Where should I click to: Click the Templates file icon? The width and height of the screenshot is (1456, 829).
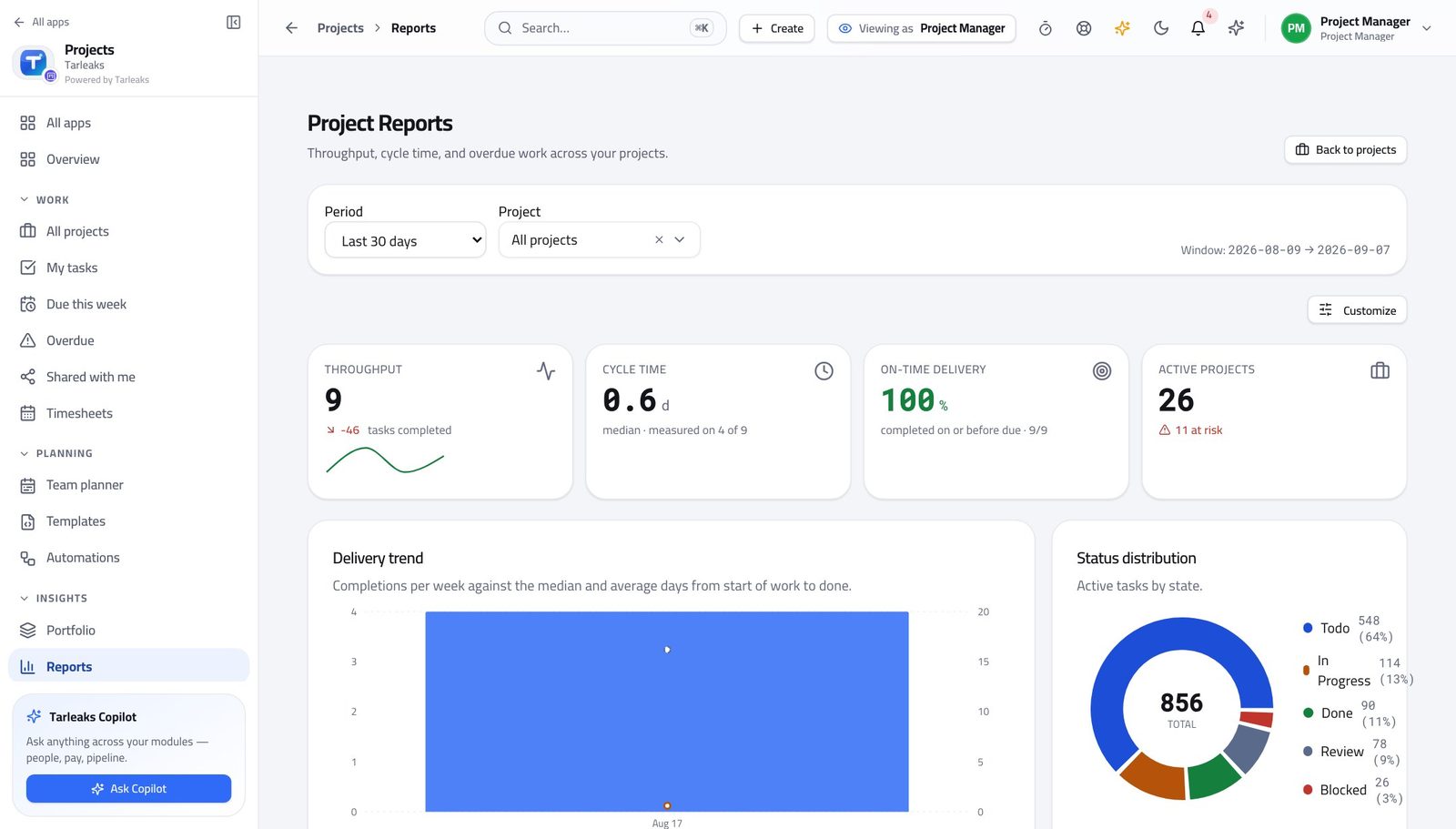pos(28,521)
